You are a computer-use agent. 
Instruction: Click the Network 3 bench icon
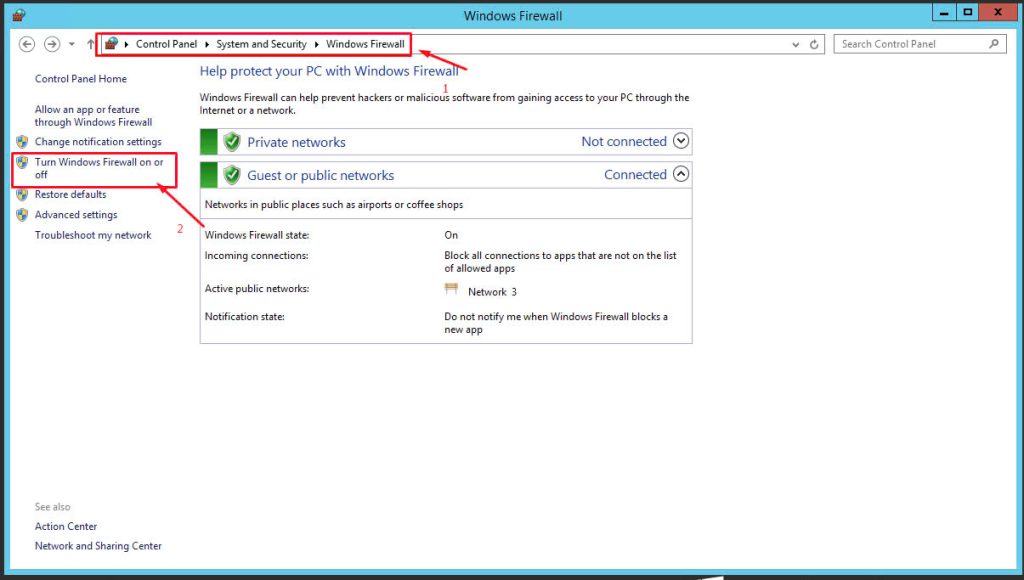[451, 289]
